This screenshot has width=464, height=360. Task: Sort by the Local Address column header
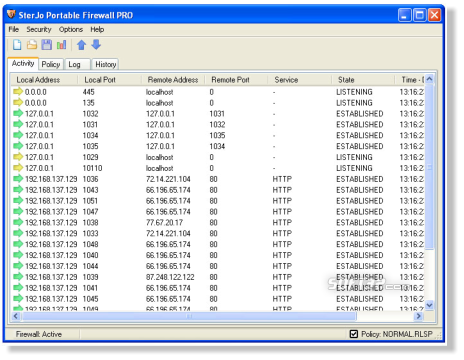[x=43, y=80]
